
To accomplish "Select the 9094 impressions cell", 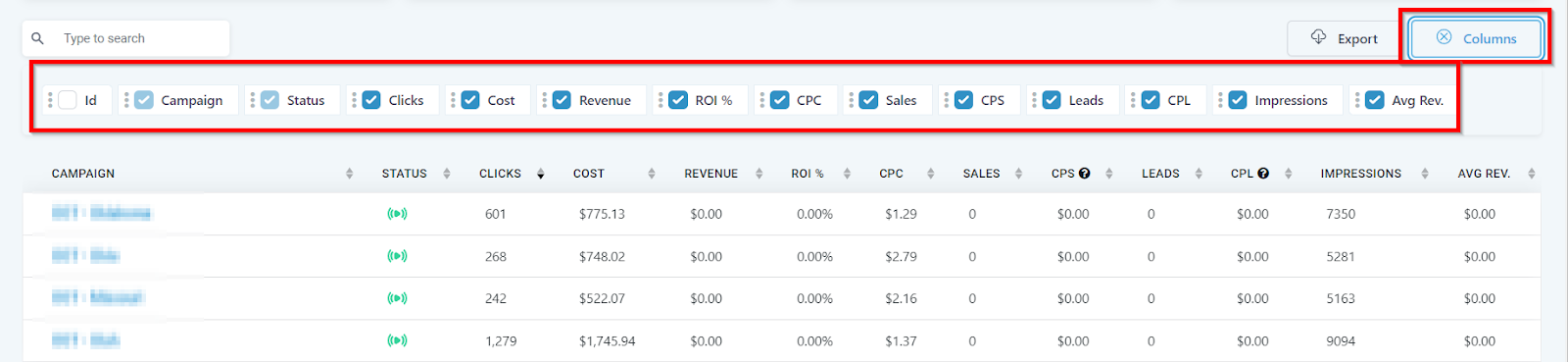I will pyautogui.click(x=1341, y=341).
